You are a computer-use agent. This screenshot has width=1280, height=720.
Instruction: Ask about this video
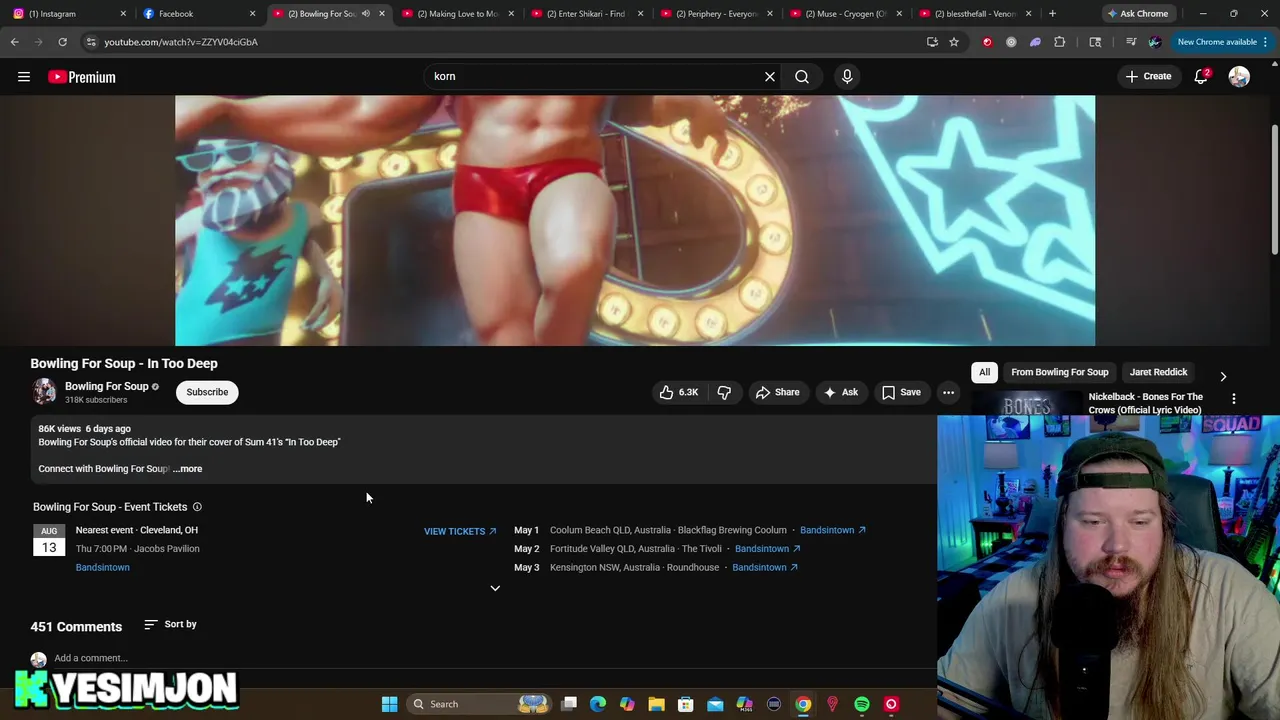(x=840, y=392)
